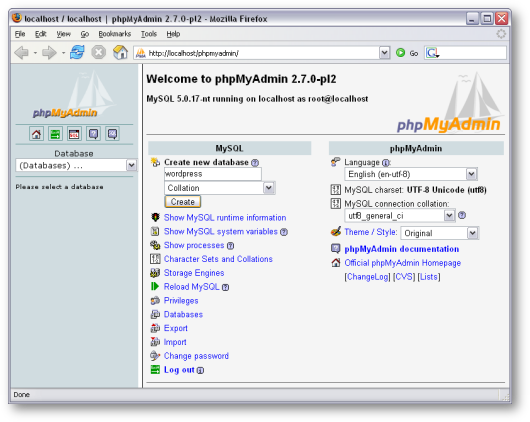Open the Forward button history dropdown arrow
530x422 pixels.
[x=63, y=53]
